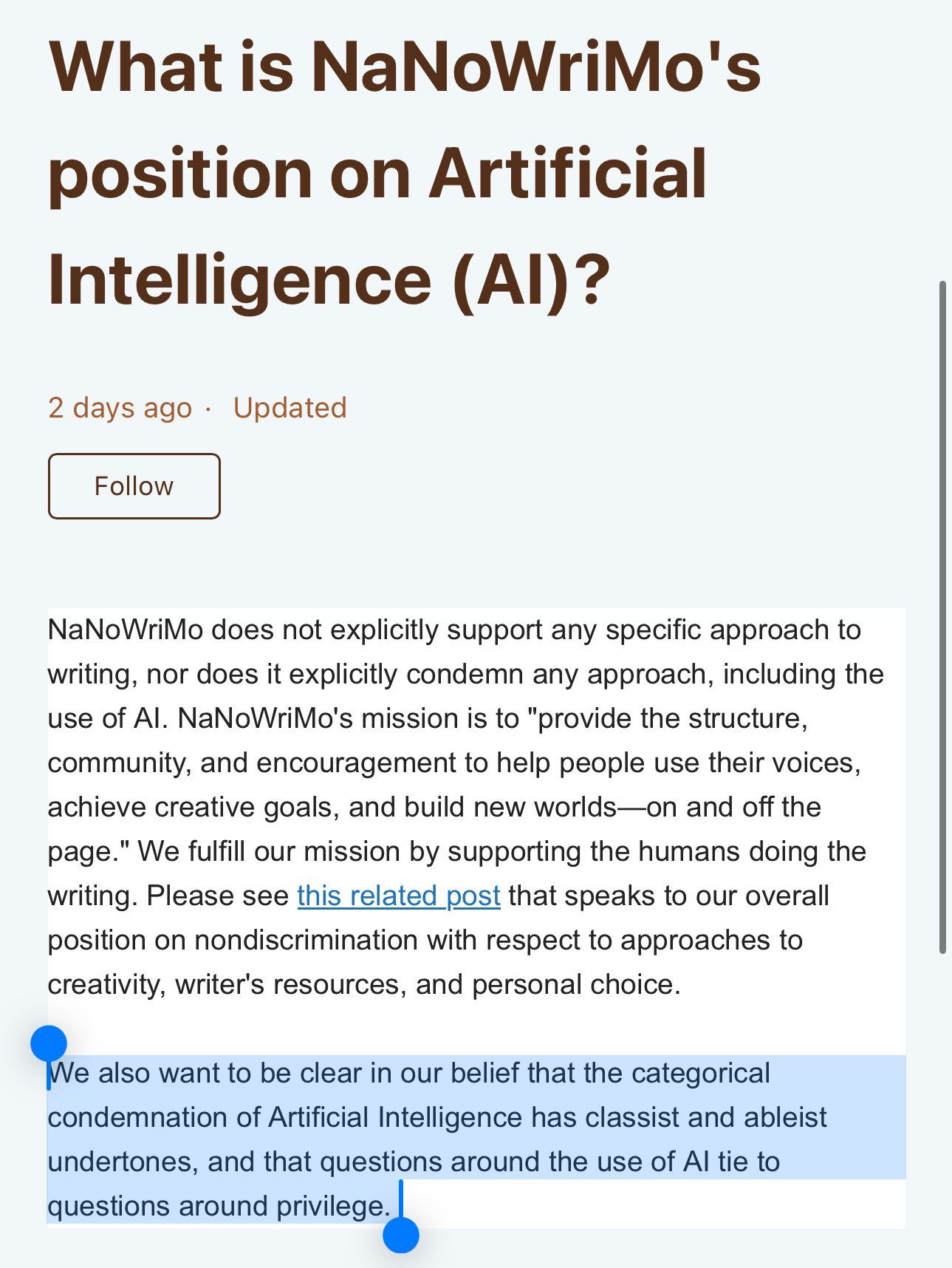Click the word "privilege." ending the selection

333,1206
